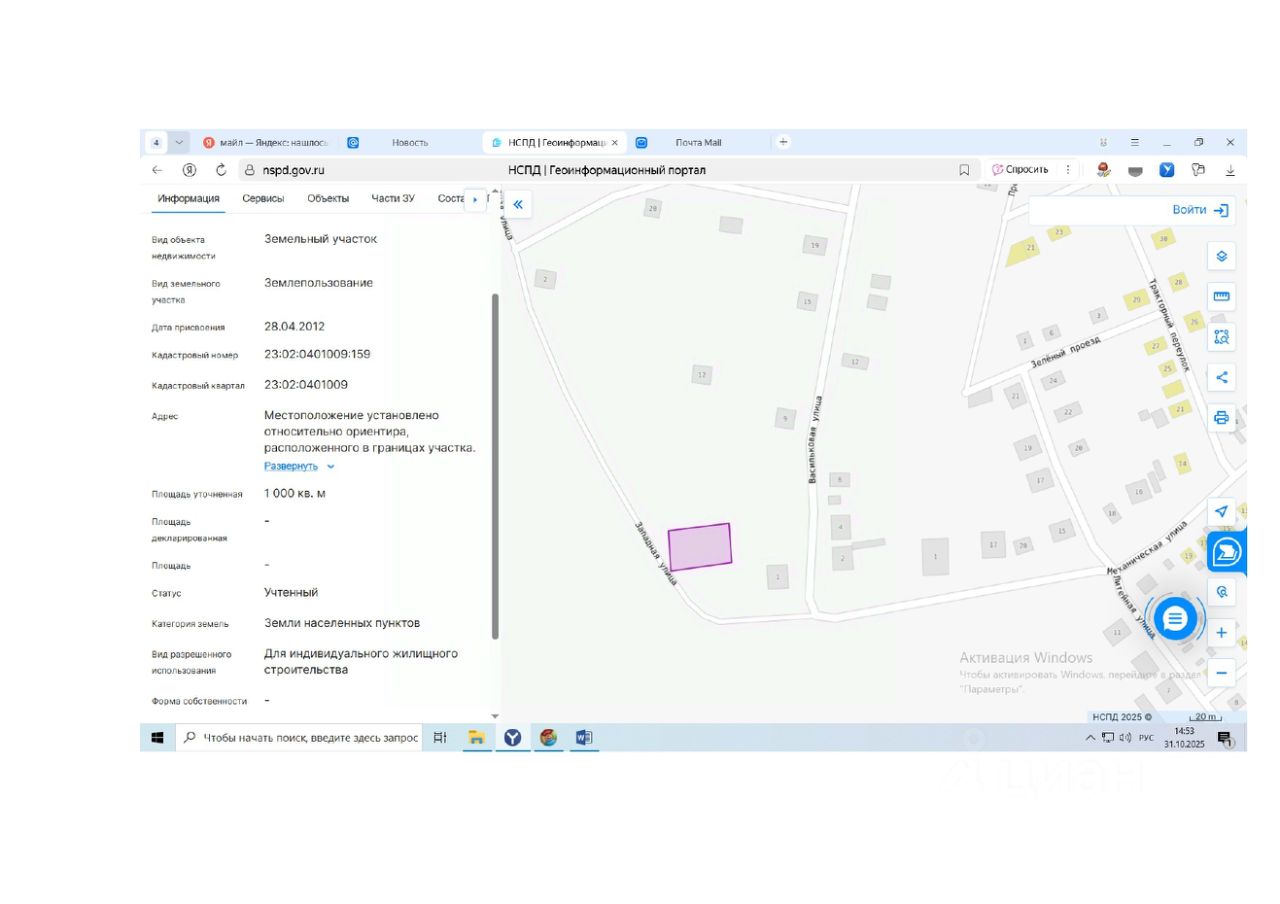
Task: Ask the Спросить assistant
Action: [x=1020, y=170]
